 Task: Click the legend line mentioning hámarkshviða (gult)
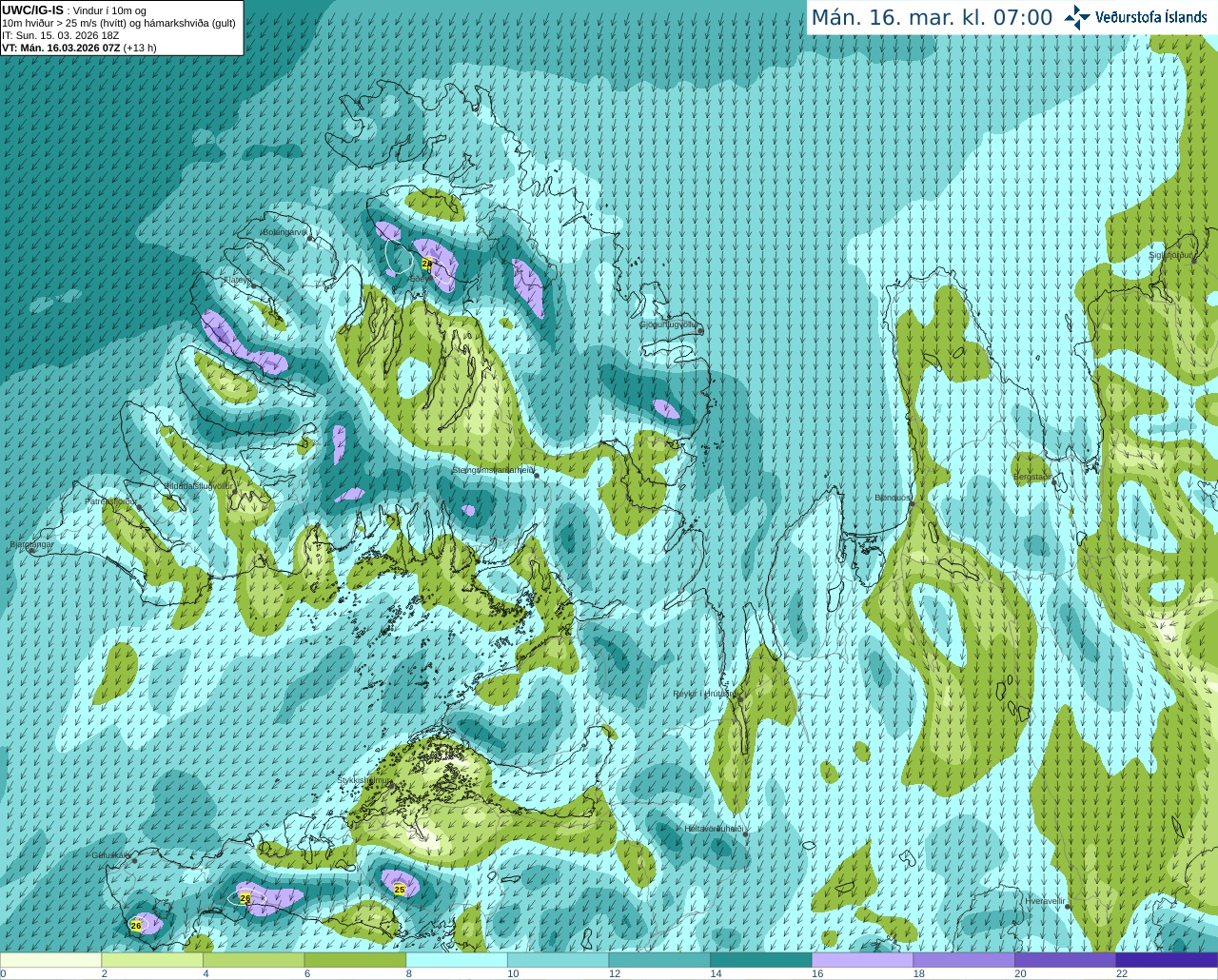119,23
